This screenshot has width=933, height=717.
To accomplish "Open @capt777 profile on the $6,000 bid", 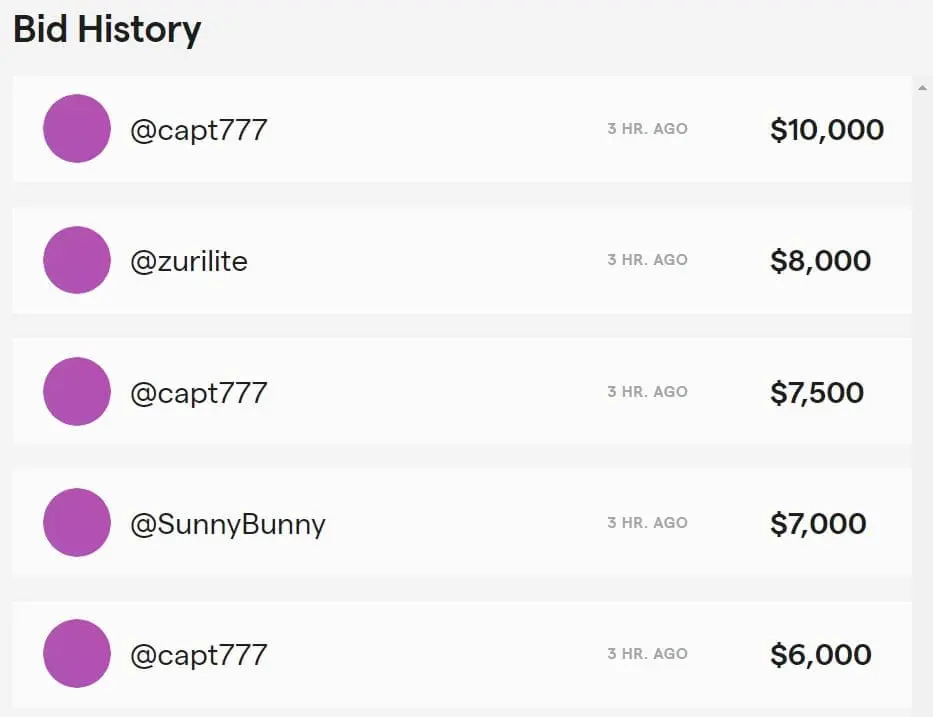I will point(199,655).
